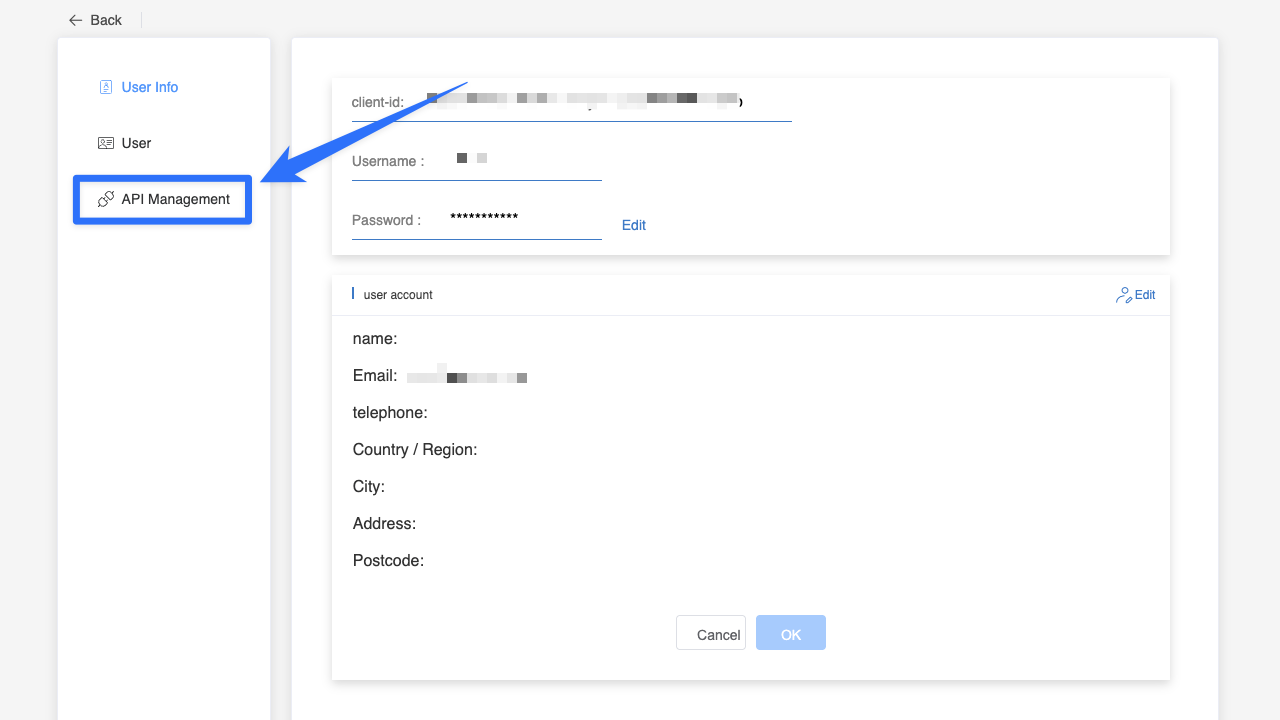Click the user account section title

[x=398, y=295]
